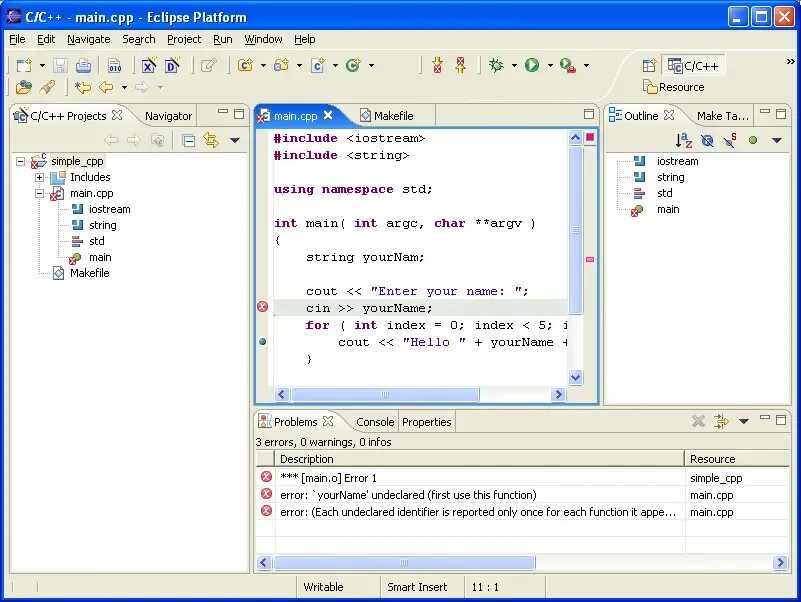
Task: Click the editor vertical scrollbar thumb
Action: 576,230
